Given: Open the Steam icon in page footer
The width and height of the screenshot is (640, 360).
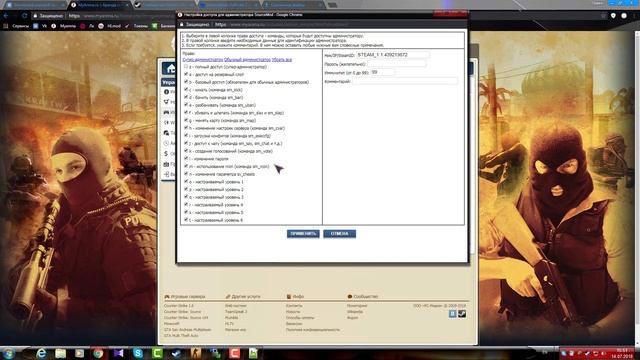Looking at the screenshot, I should [x=462, y=313].
